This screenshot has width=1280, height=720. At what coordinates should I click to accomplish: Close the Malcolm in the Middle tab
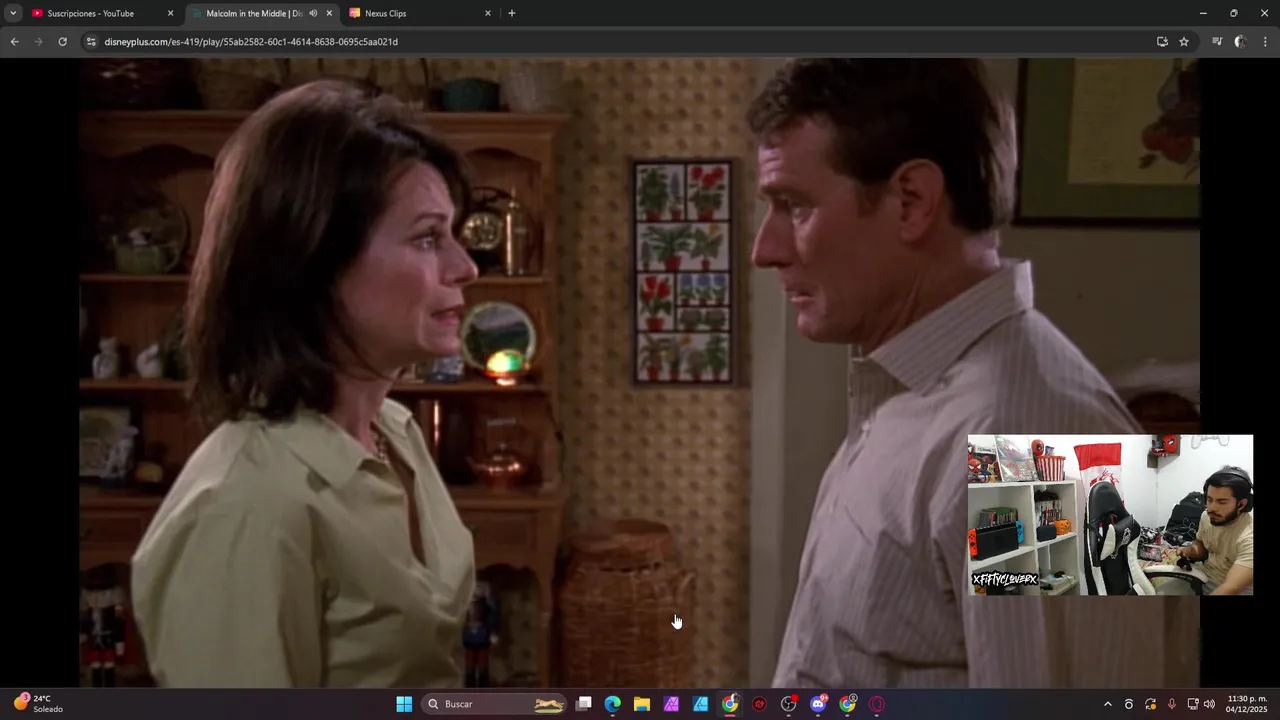329,13
